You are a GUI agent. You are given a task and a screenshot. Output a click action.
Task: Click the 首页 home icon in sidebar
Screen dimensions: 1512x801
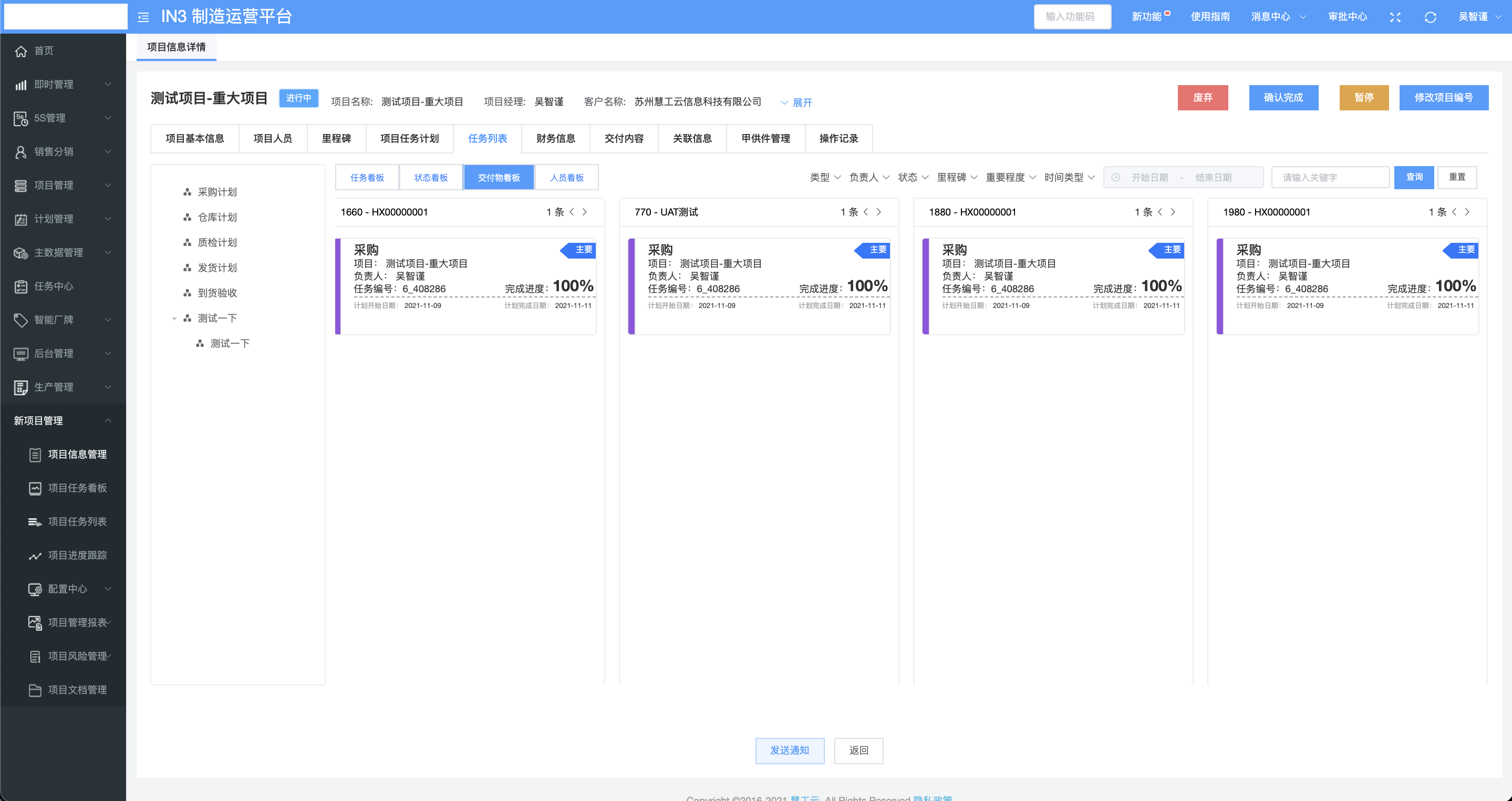click(x=21, y=51)
